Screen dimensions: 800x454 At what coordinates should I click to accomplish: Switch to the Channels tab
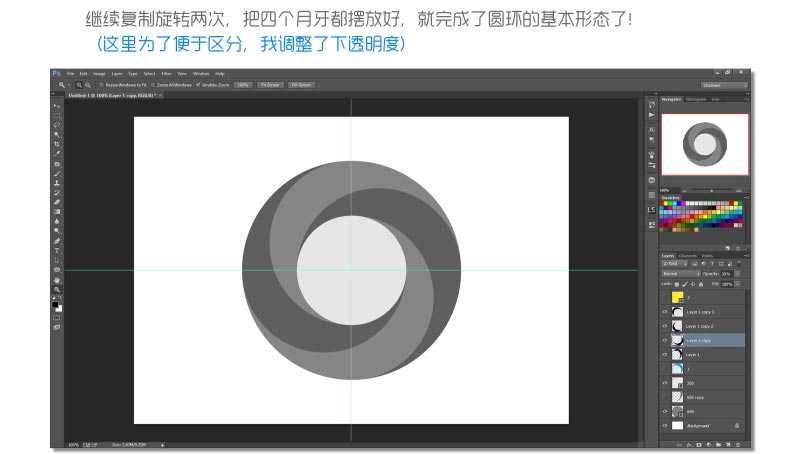[690, 255]
